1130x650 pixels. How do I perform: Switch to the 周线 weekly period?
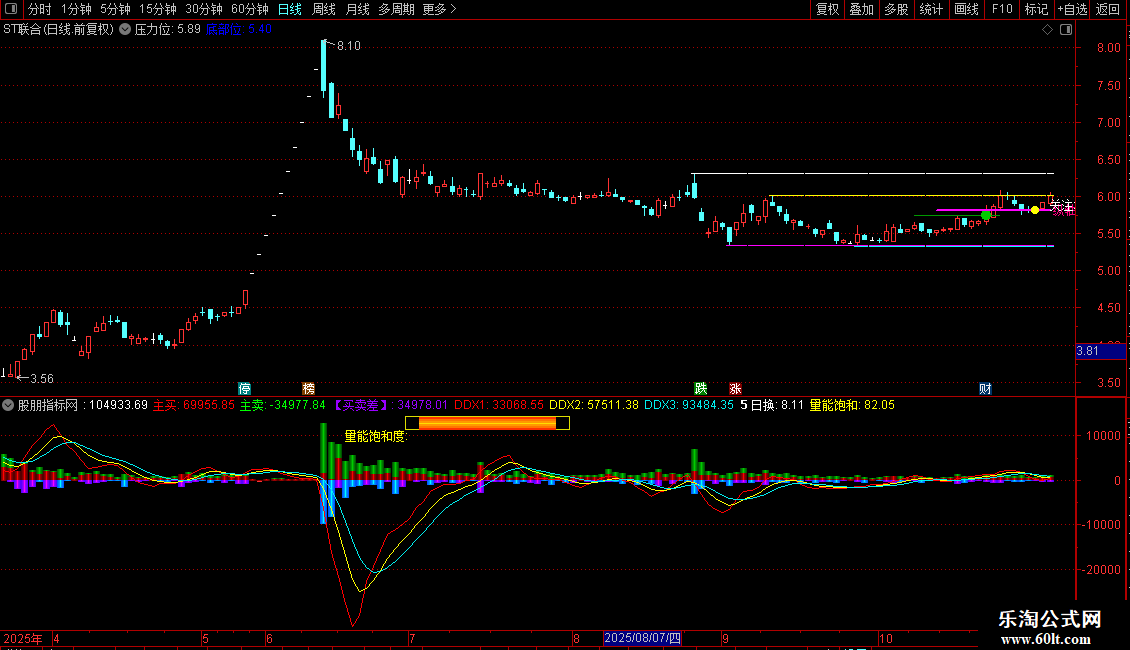324,9
